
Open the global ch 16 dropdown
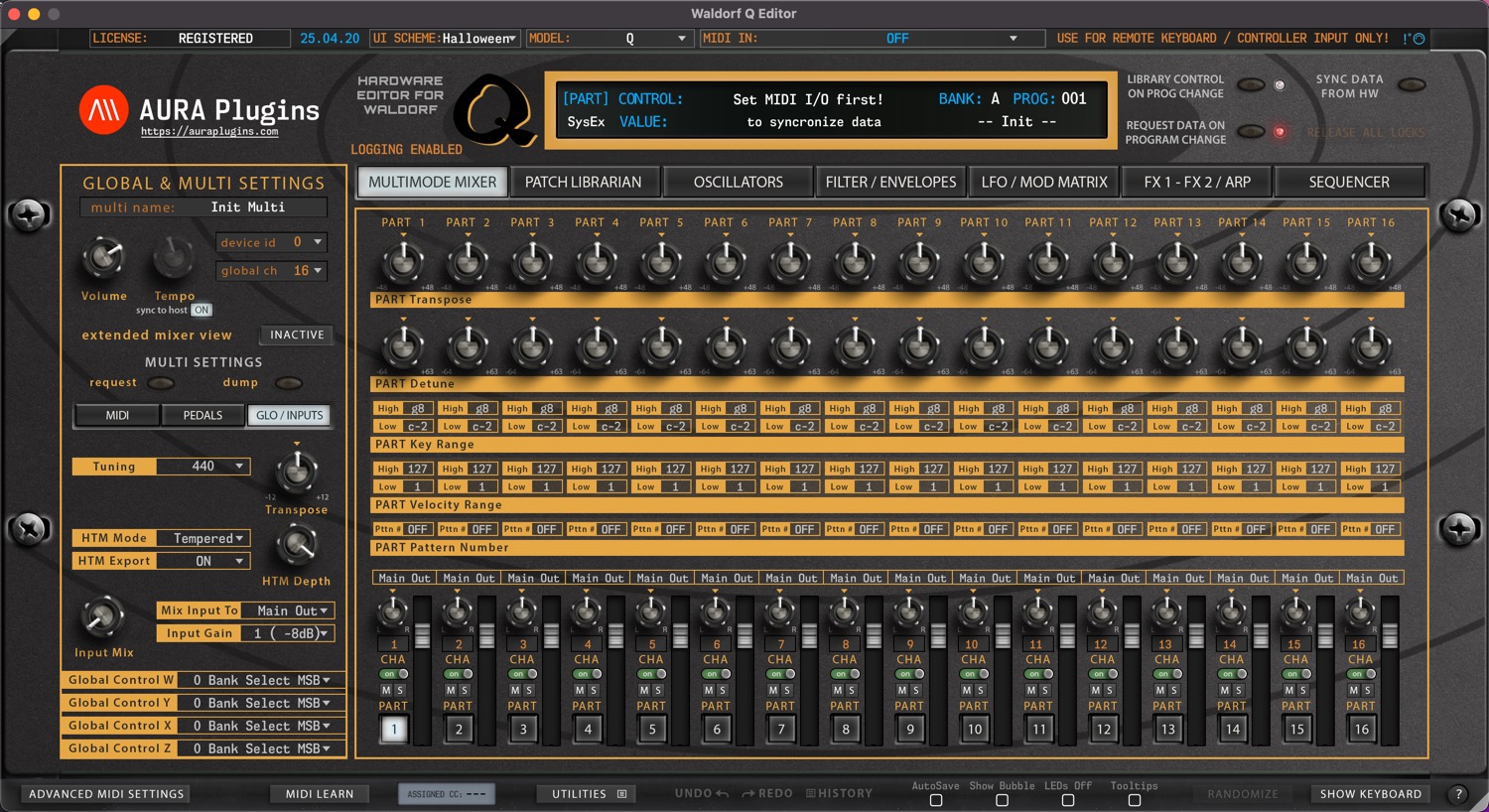pyautogui.click(x=271, y=271)
